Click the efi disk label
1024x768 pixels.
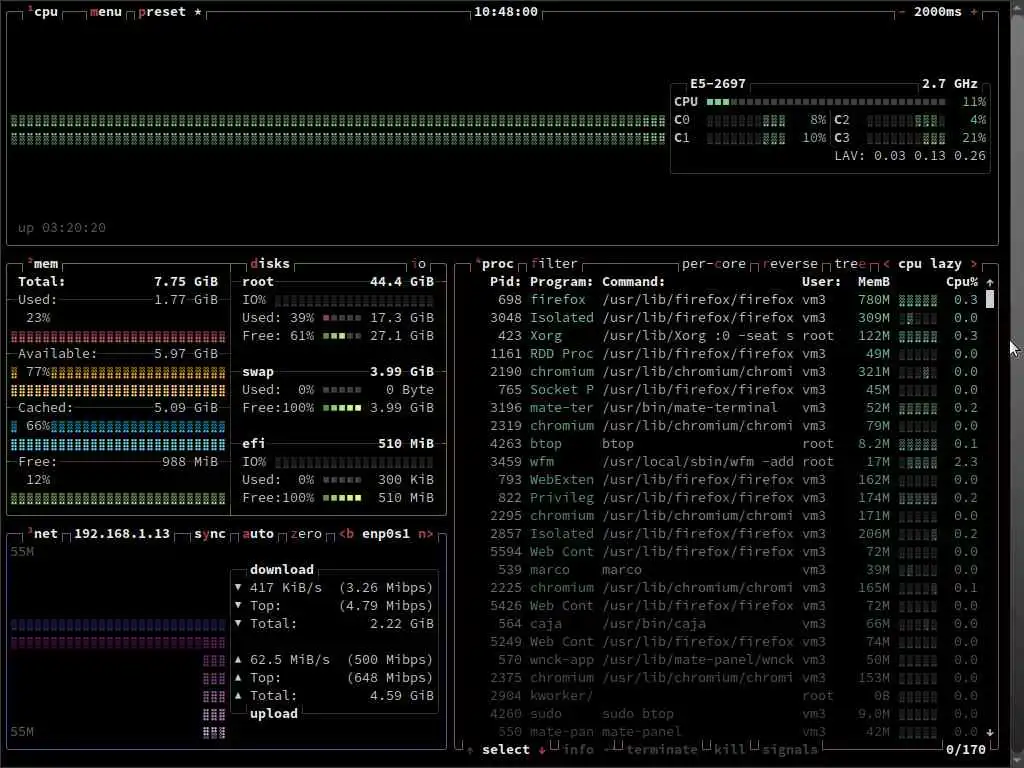click(253, 443)
